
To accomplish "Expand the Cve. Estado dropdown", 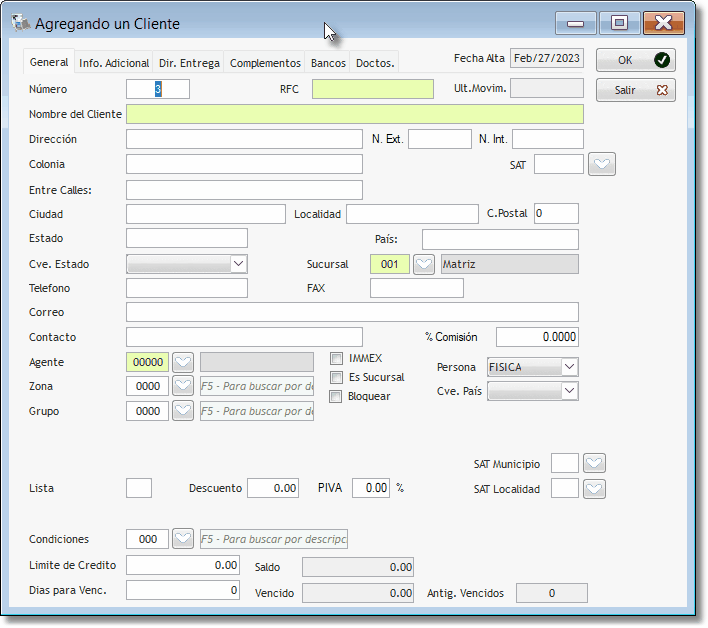I will tap(238, 264).
